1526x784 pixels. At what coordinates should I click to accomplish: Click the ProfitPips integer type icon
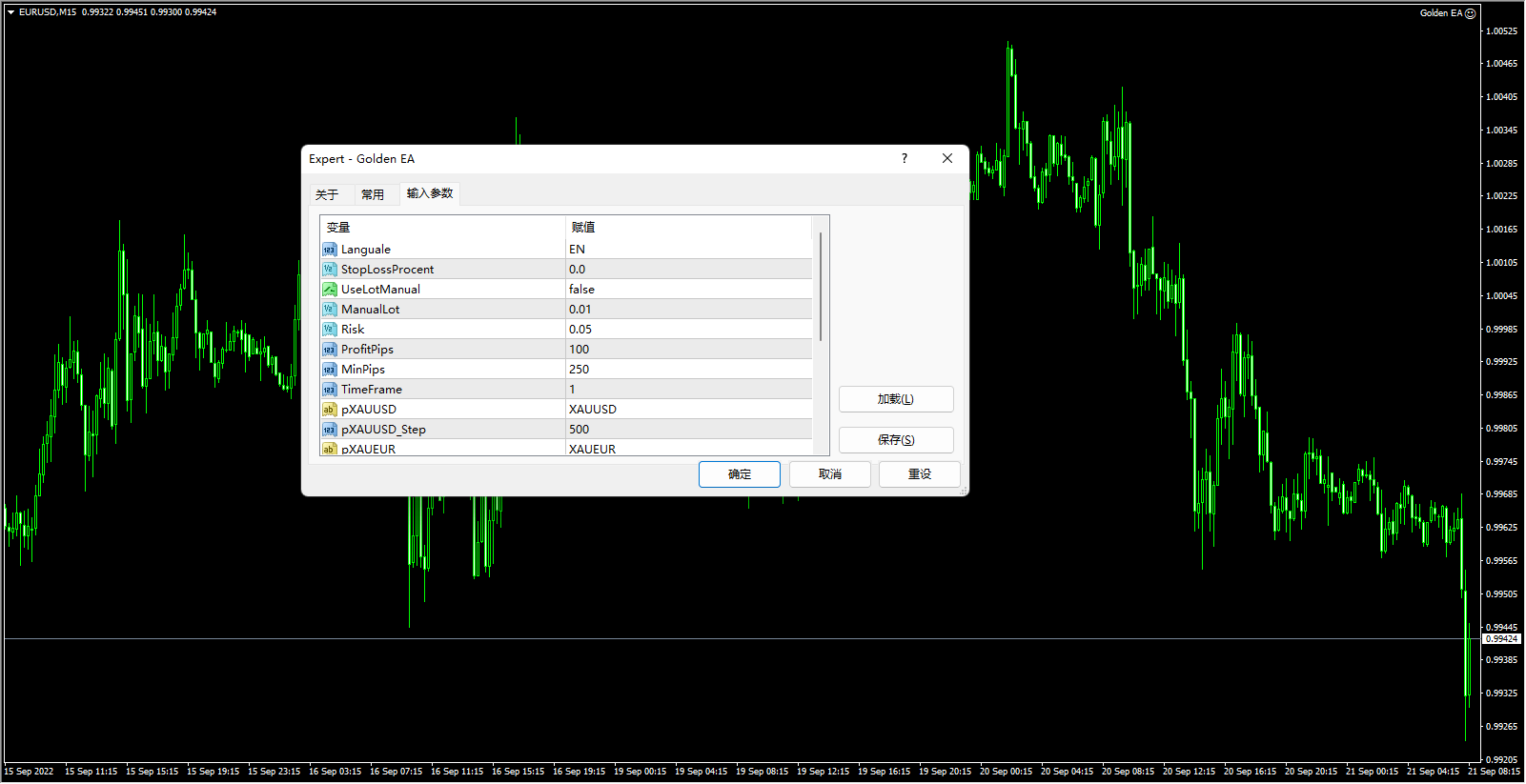329,350
